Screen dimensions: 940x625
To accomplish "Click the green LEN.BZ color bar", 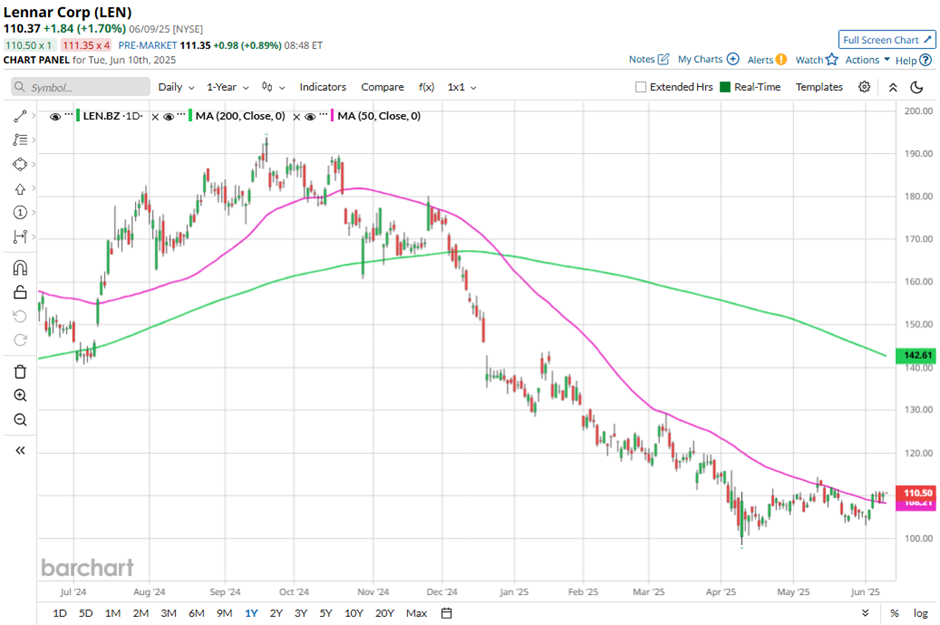I will click(77, 116).
